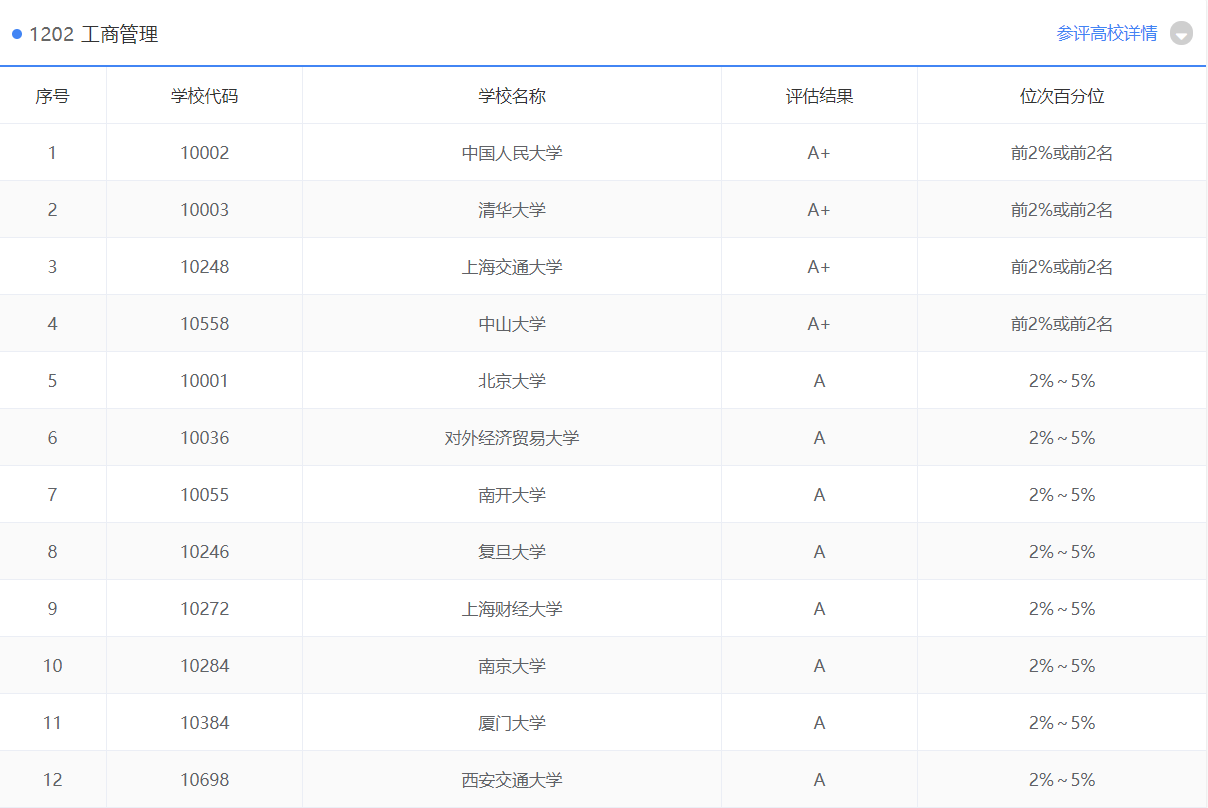Click the A result for 西安交通大学
Screen dimensions: 1208x808
coord(819,780)
